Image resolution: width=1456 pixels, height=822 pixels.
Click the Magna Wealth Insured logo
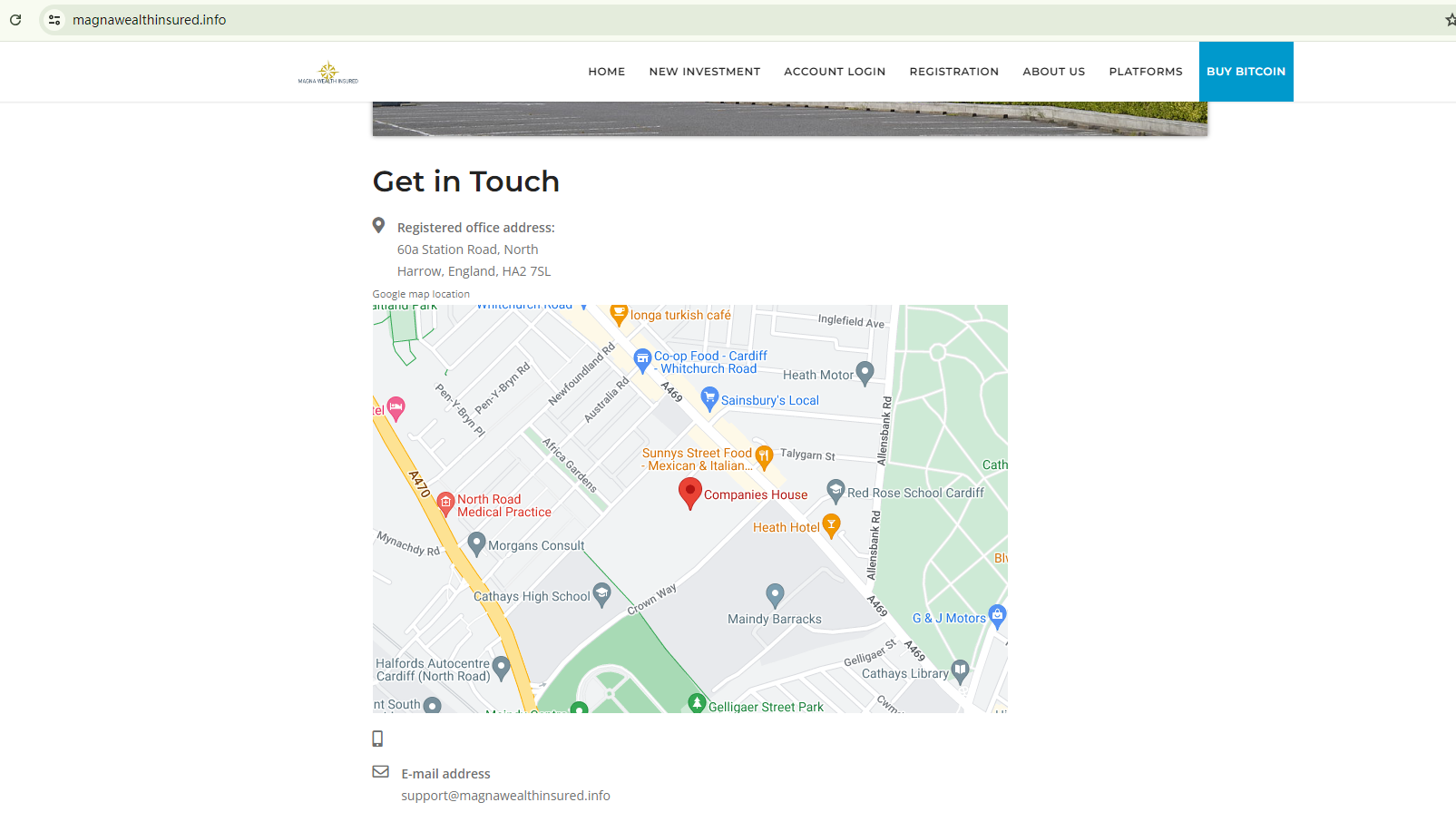pos(328,73)
